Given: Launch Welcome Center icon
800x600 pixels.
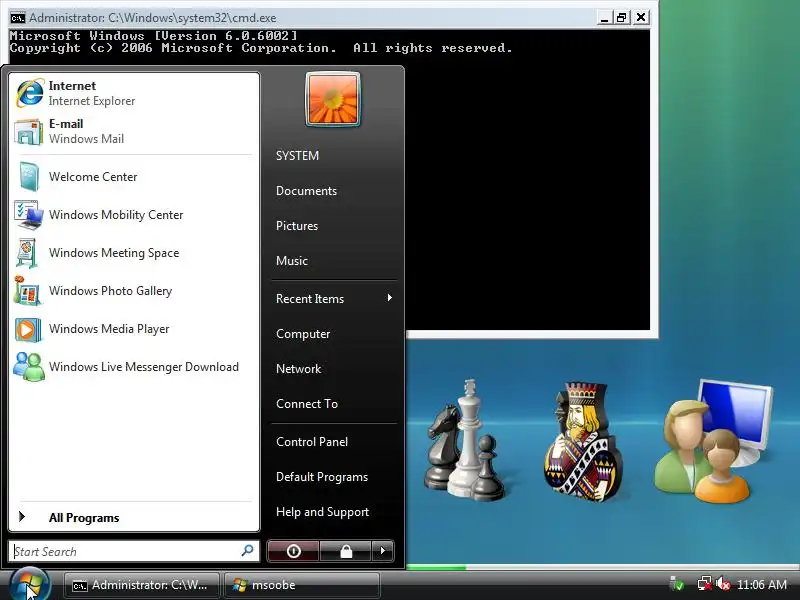Looking at the screenshot, I should click(29, 177).
